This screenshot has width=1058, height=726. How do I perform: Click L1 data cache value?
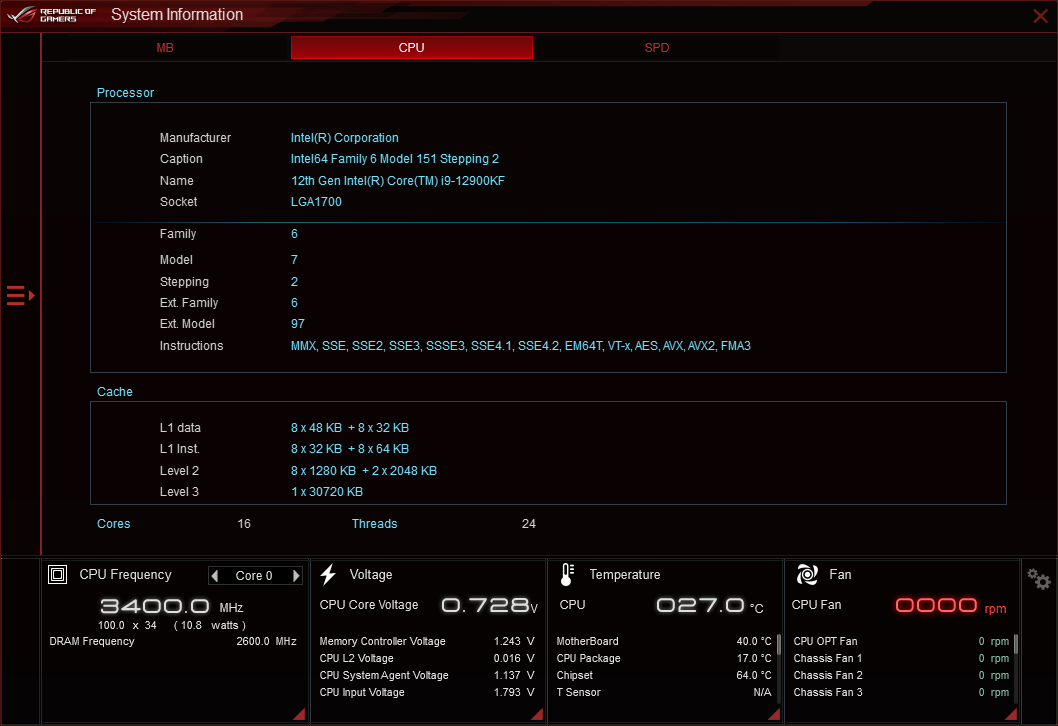[x=350, y=428]
